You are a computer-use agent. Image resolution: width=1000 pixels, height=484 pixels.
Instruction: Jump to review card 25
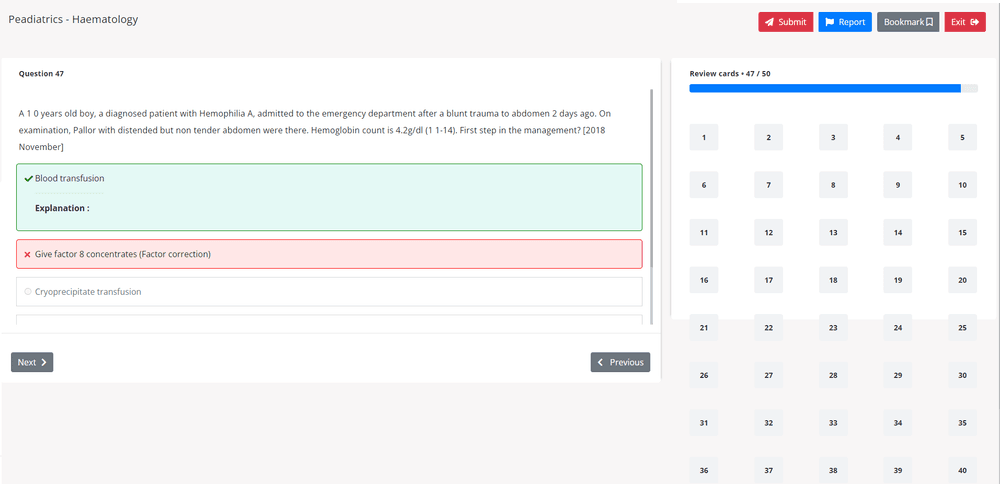click(x=962, y=328)
